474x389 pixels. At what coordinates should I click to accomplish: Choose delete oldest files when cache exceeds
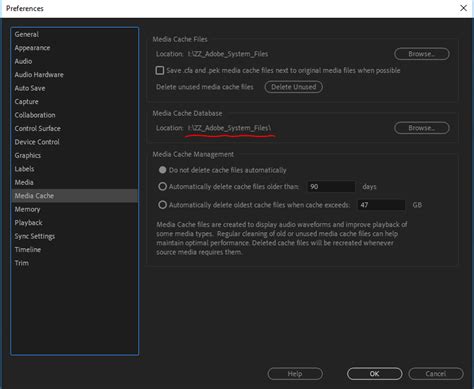[162, 205]
